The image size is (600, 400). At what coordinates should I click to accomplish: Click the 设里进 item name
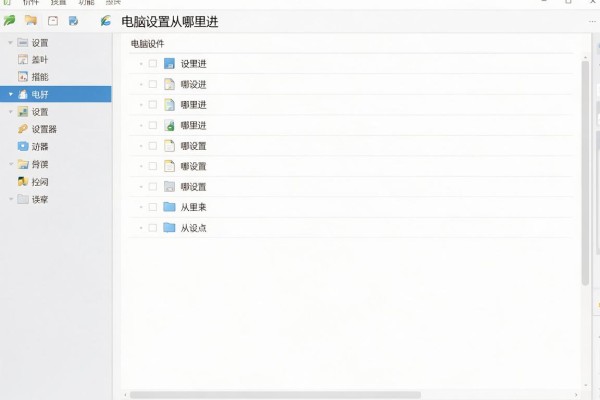coord(193,64)
